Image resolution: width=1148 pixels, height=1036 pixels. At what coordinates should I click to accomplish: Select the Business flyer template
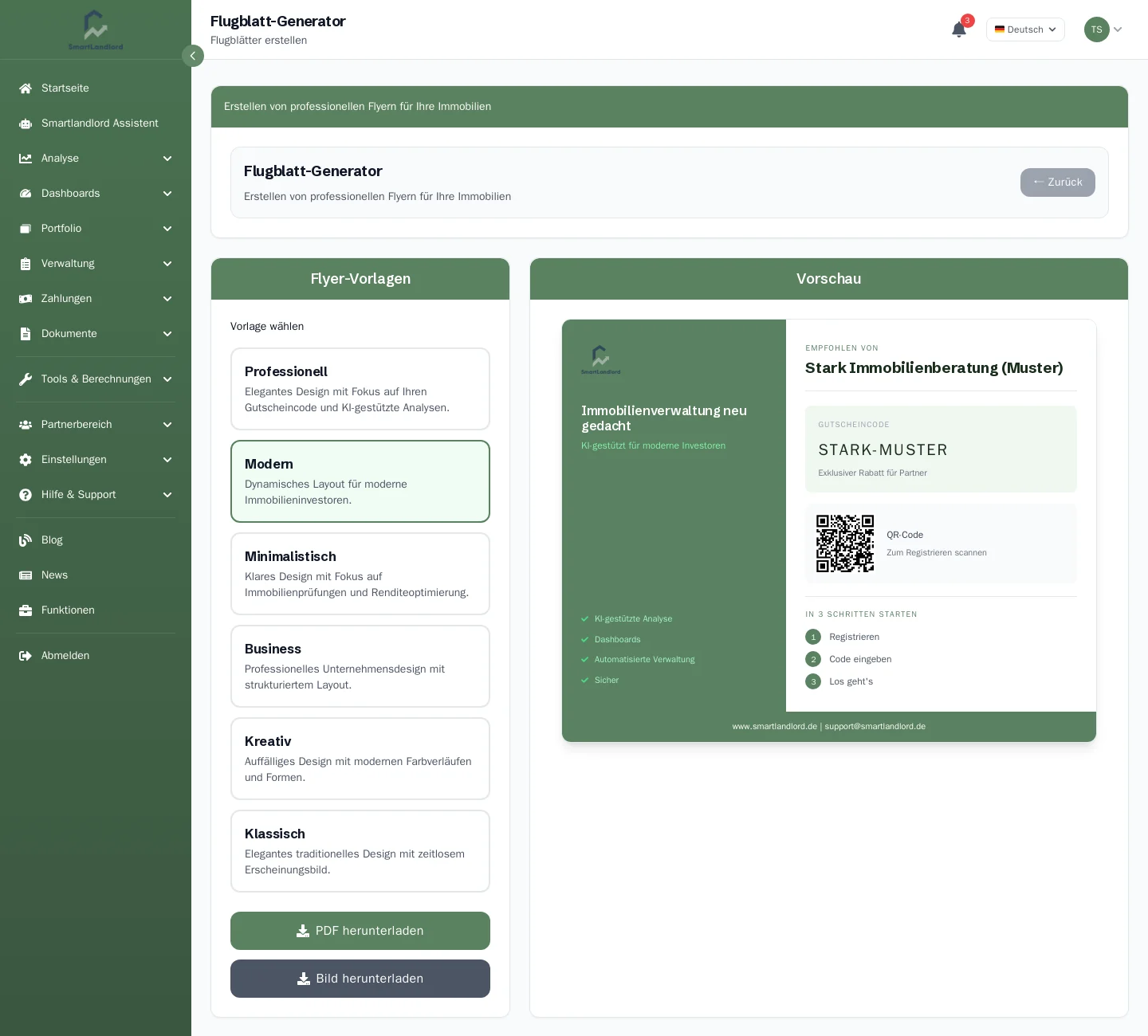[360, 666]
